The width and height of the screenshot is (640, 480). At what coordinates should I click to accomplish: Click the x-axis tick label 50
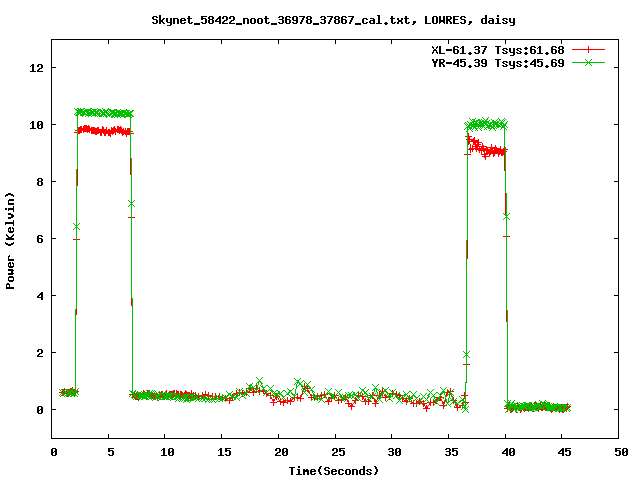click(x=621, y=452)
